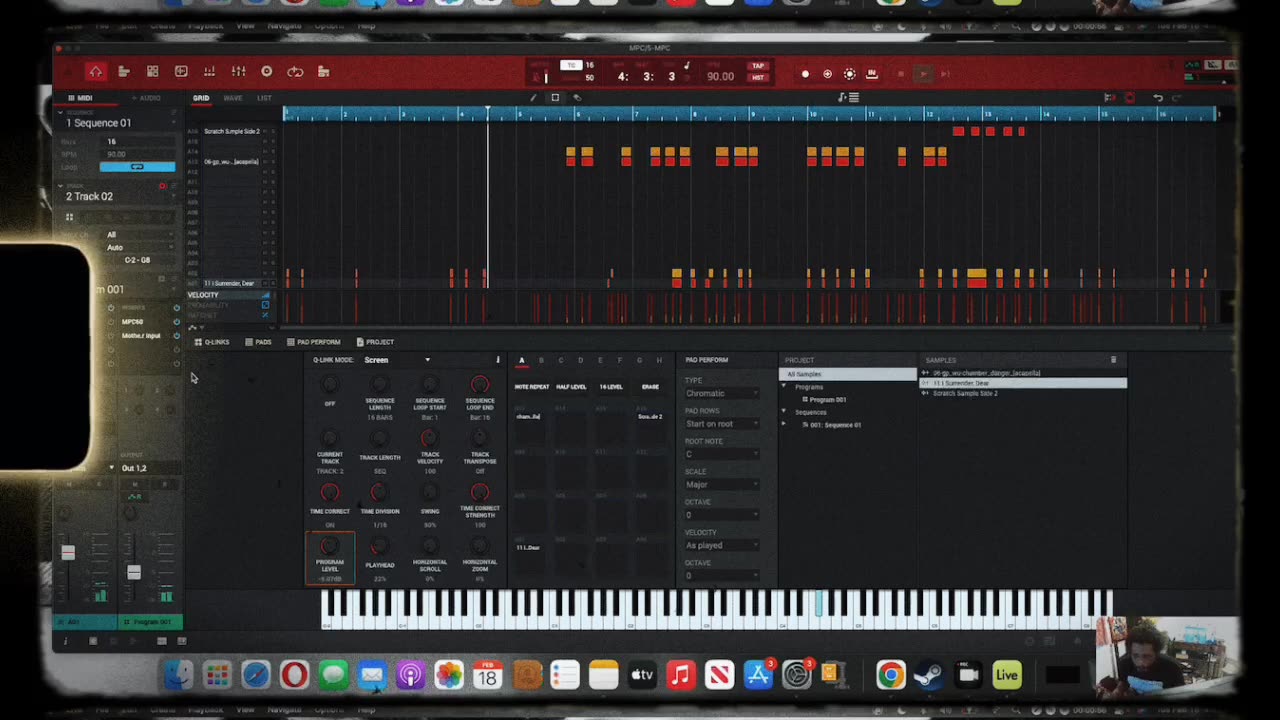Open the Pad Rows Start on root dropdown

pos(721,424)
